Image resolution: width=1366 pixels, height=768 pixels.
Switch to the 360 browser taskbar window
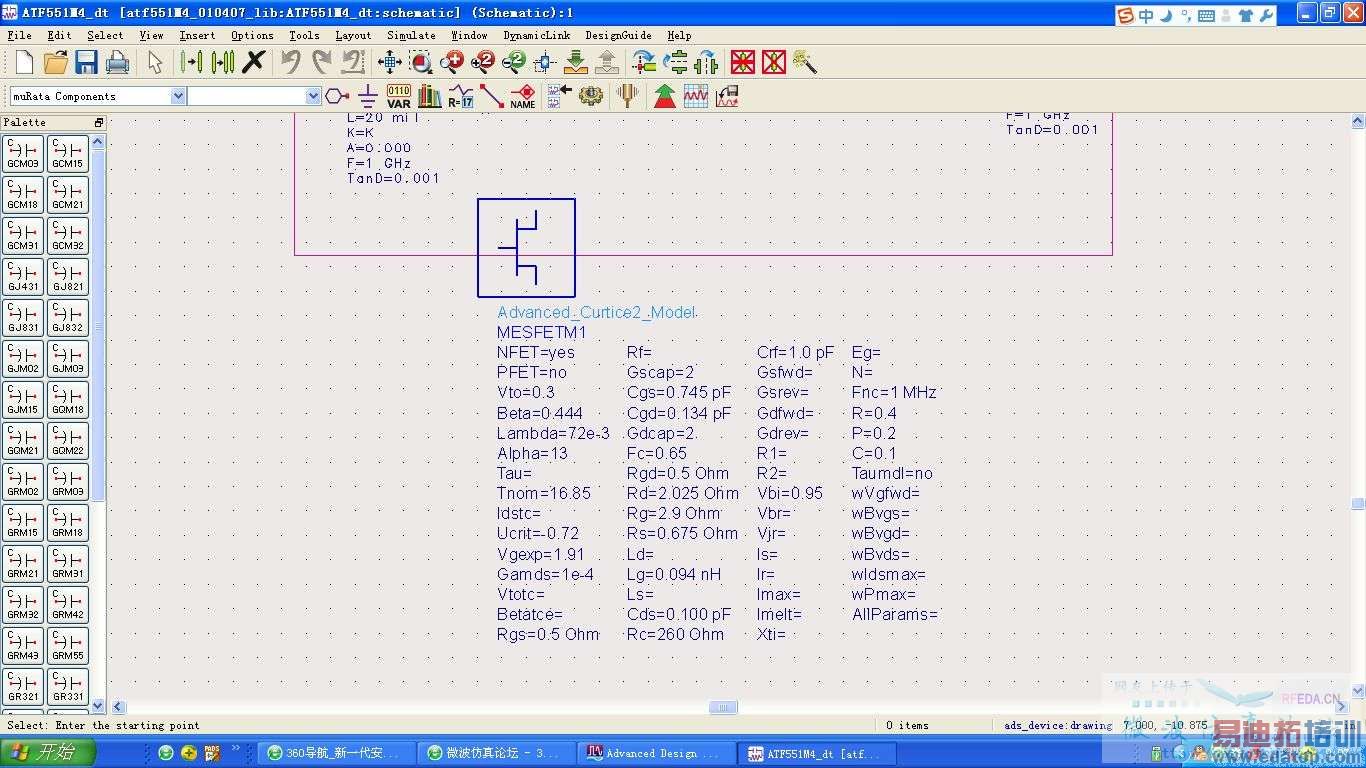(334, 753)
